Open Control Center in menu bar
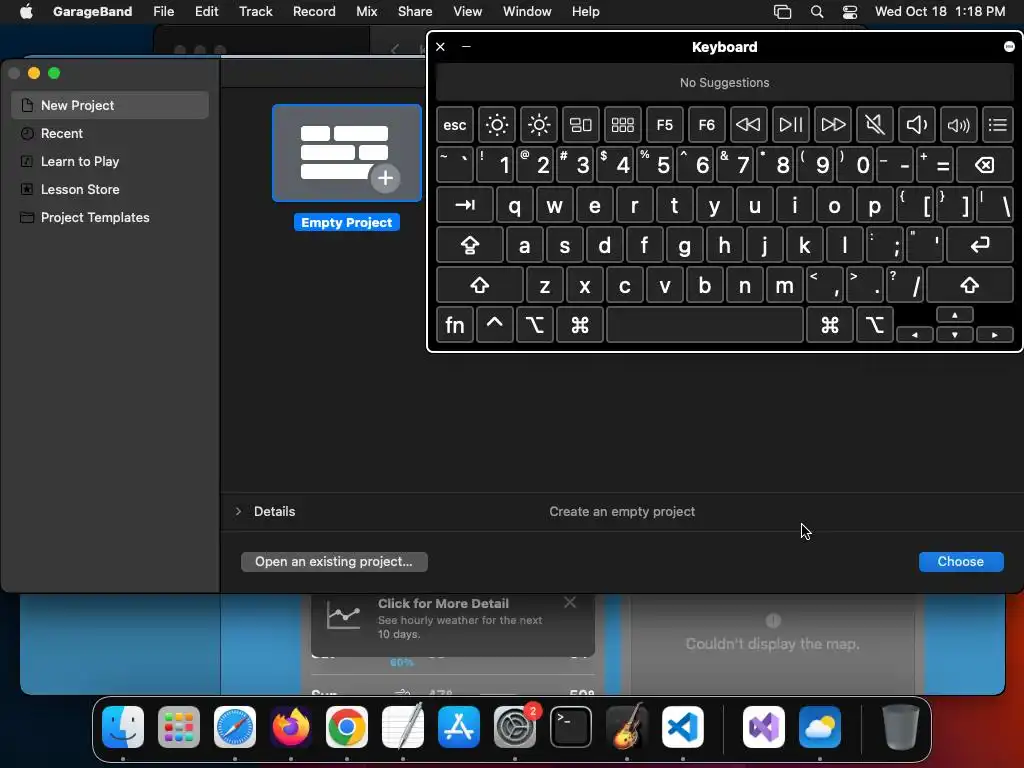 coord(850,11)
